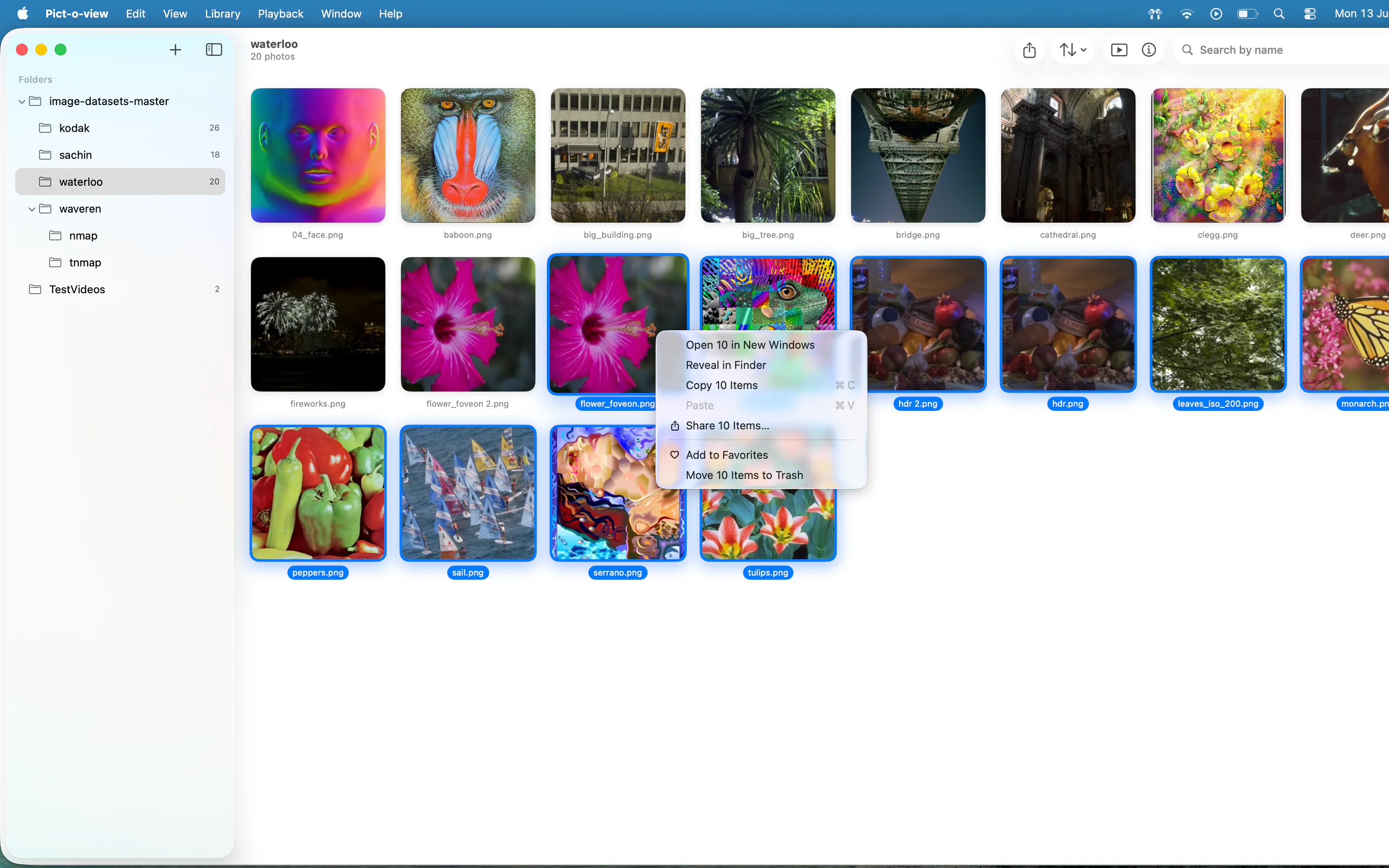The width and height of the screenshot is (1389, 868).
Task: Click the now playing icon in menu bar
Action: coord(1216,14)
